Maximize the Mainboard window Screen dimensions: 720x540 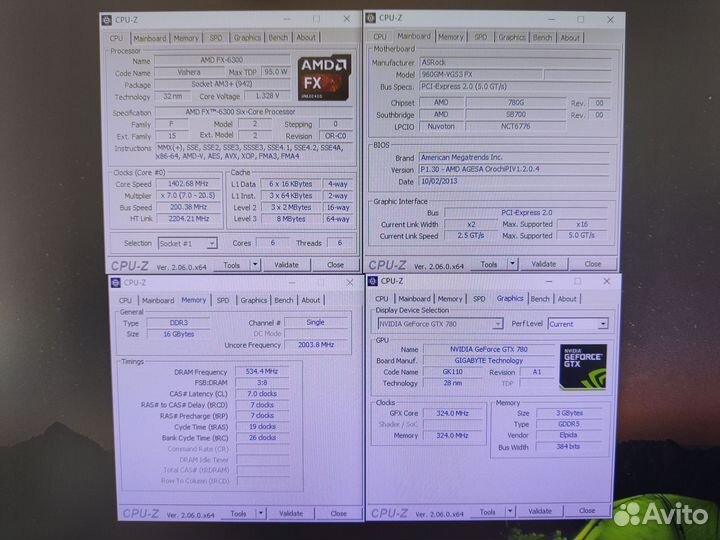pos(581,19)
